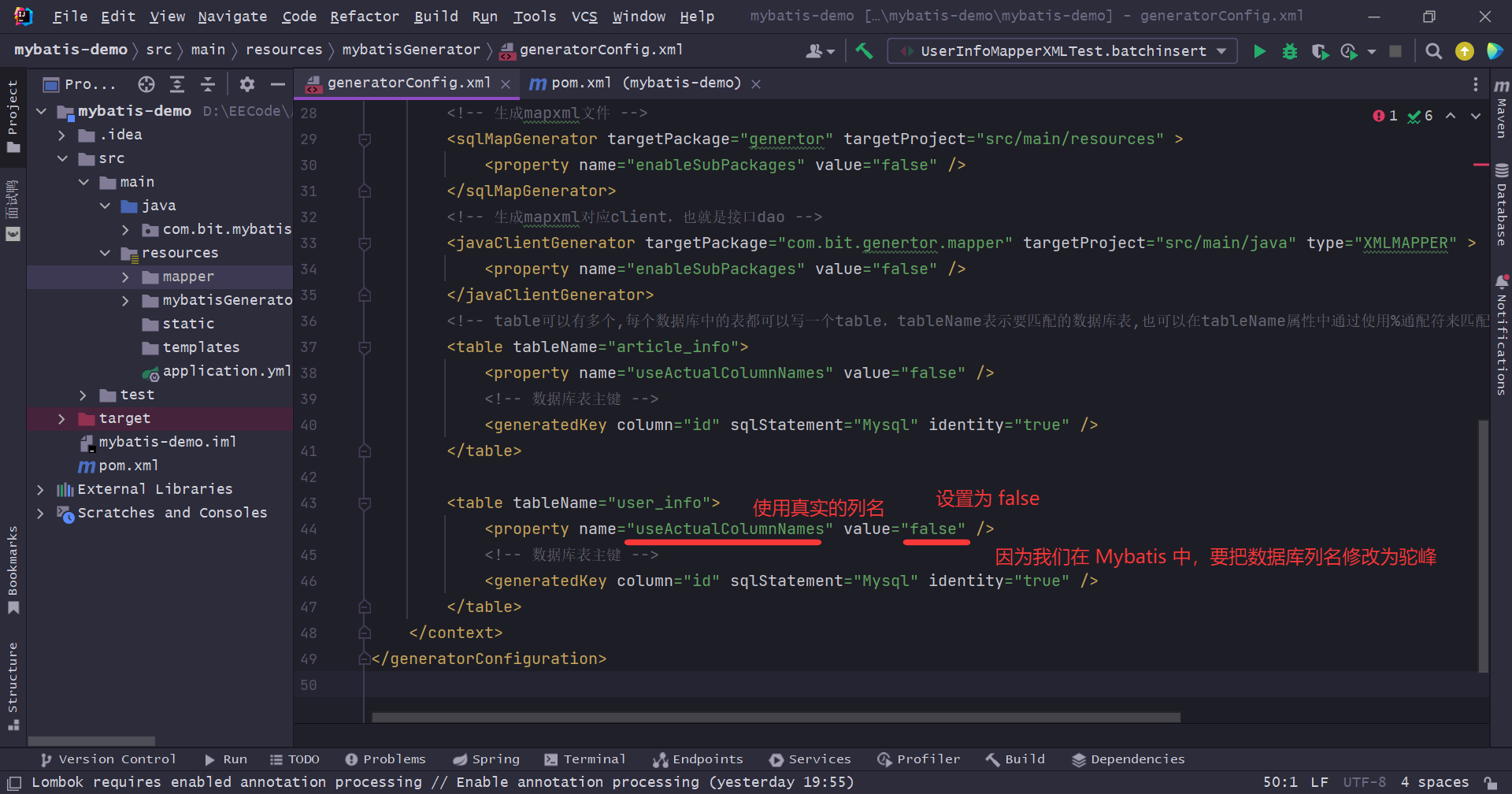Viewport: 1512px width, 794px height.
Task: Expand the com.bit.mybatis package
Action: 125,229
